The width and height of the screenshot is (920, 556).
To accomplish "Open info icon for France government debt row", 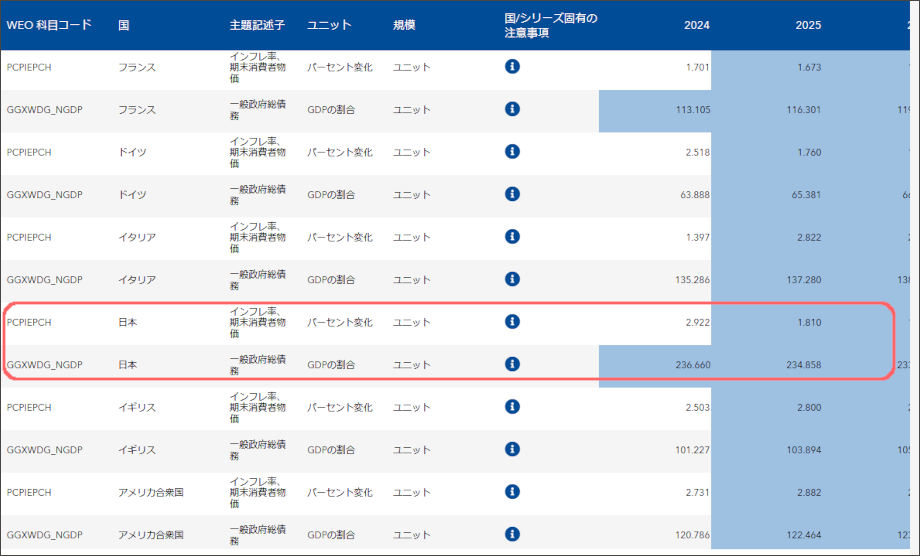I will [x=512, y=109].
